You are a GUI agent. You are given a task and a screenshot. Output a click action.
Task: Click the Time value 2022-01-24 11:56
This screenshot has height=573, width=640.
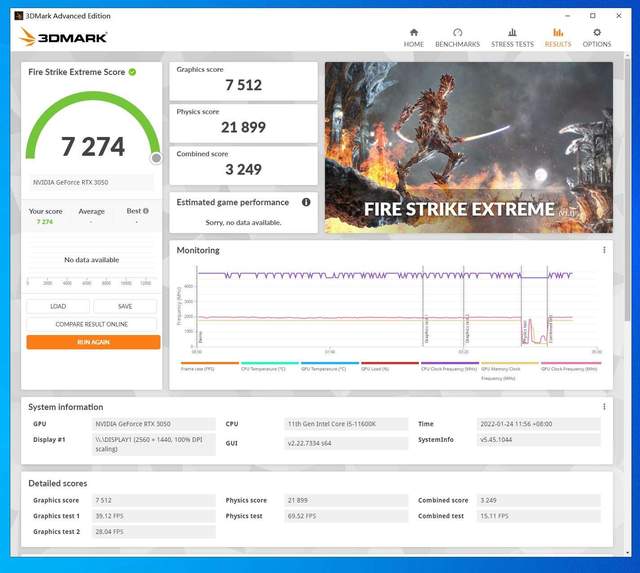(x=538, y=424)
